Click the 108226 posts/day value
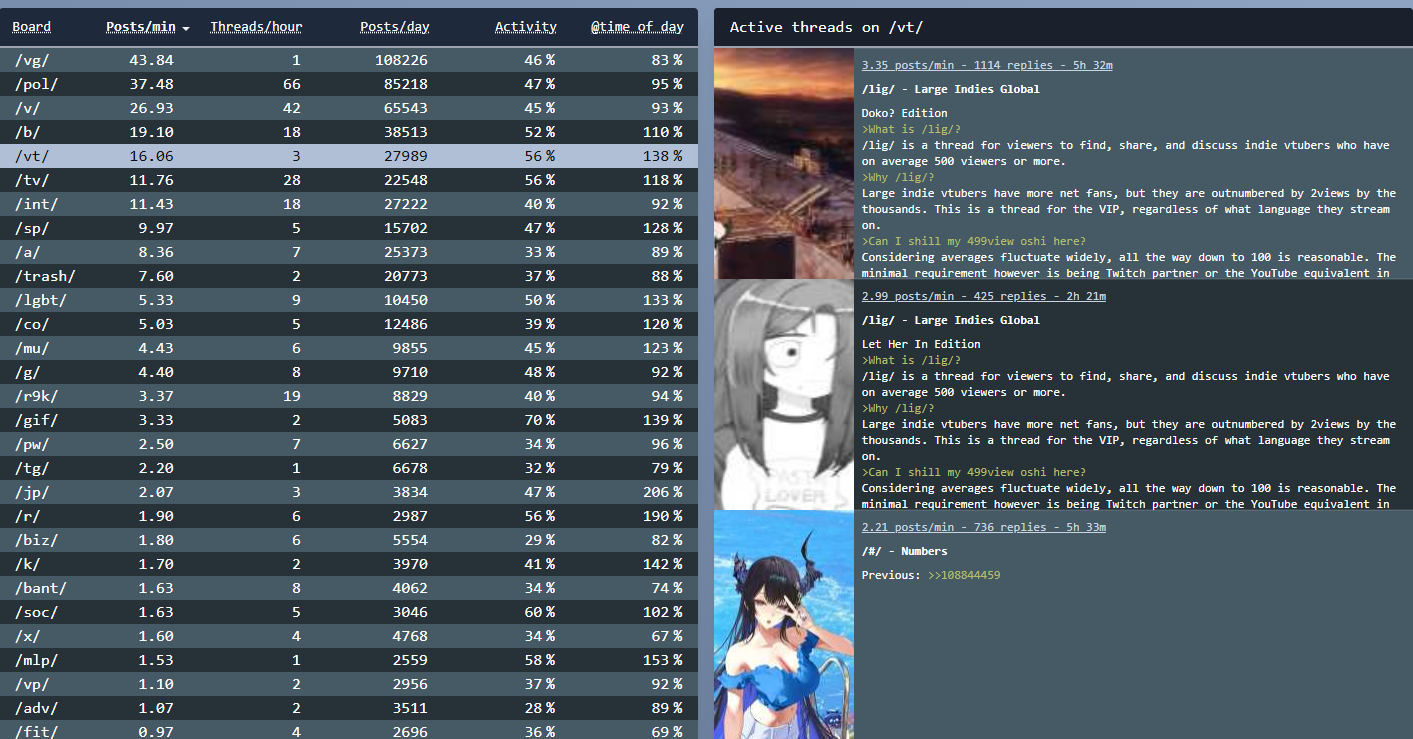Viewport: 1413px width, 739px height. [401, 60]
